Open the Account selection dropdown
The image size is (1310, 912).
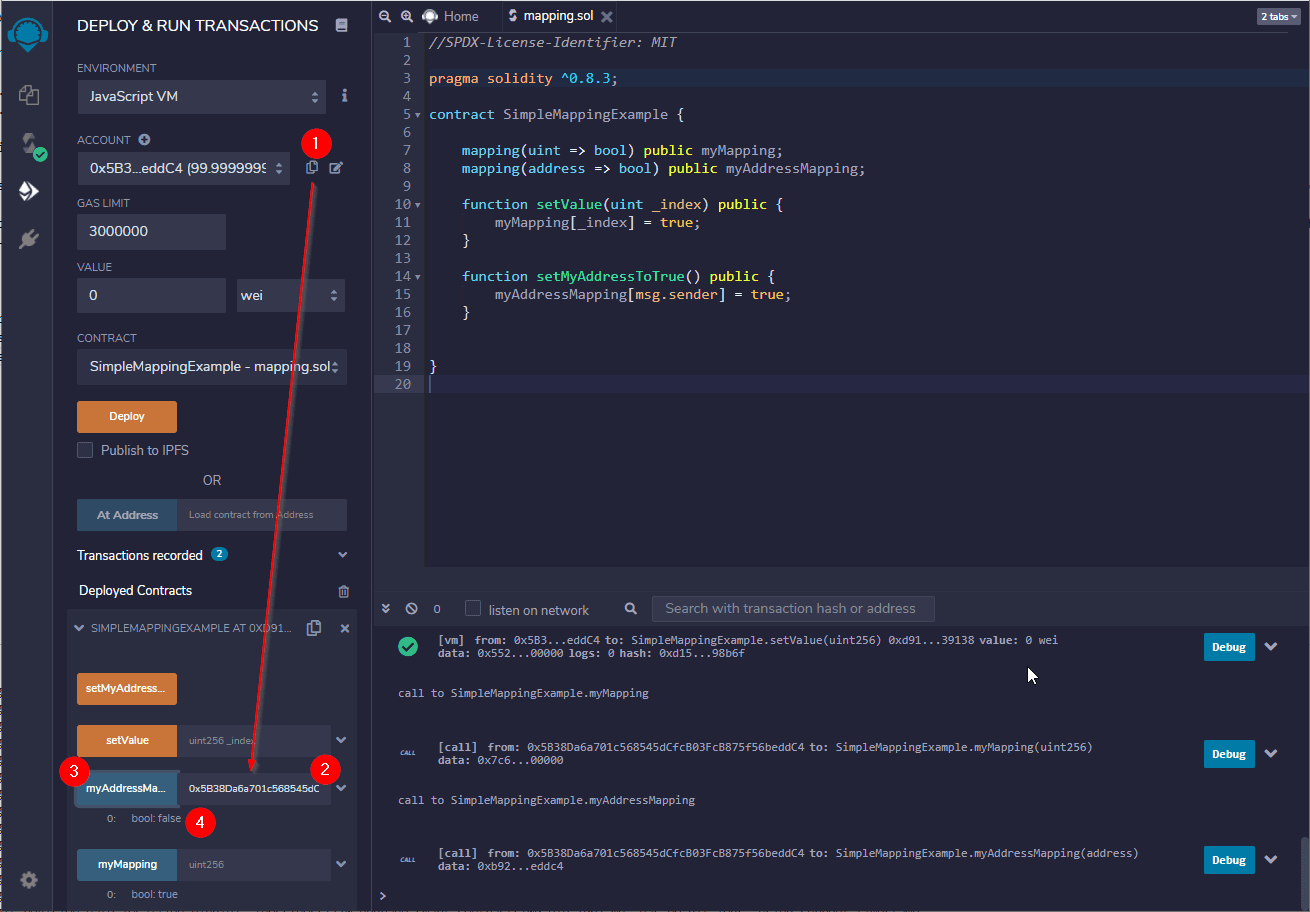183,169
